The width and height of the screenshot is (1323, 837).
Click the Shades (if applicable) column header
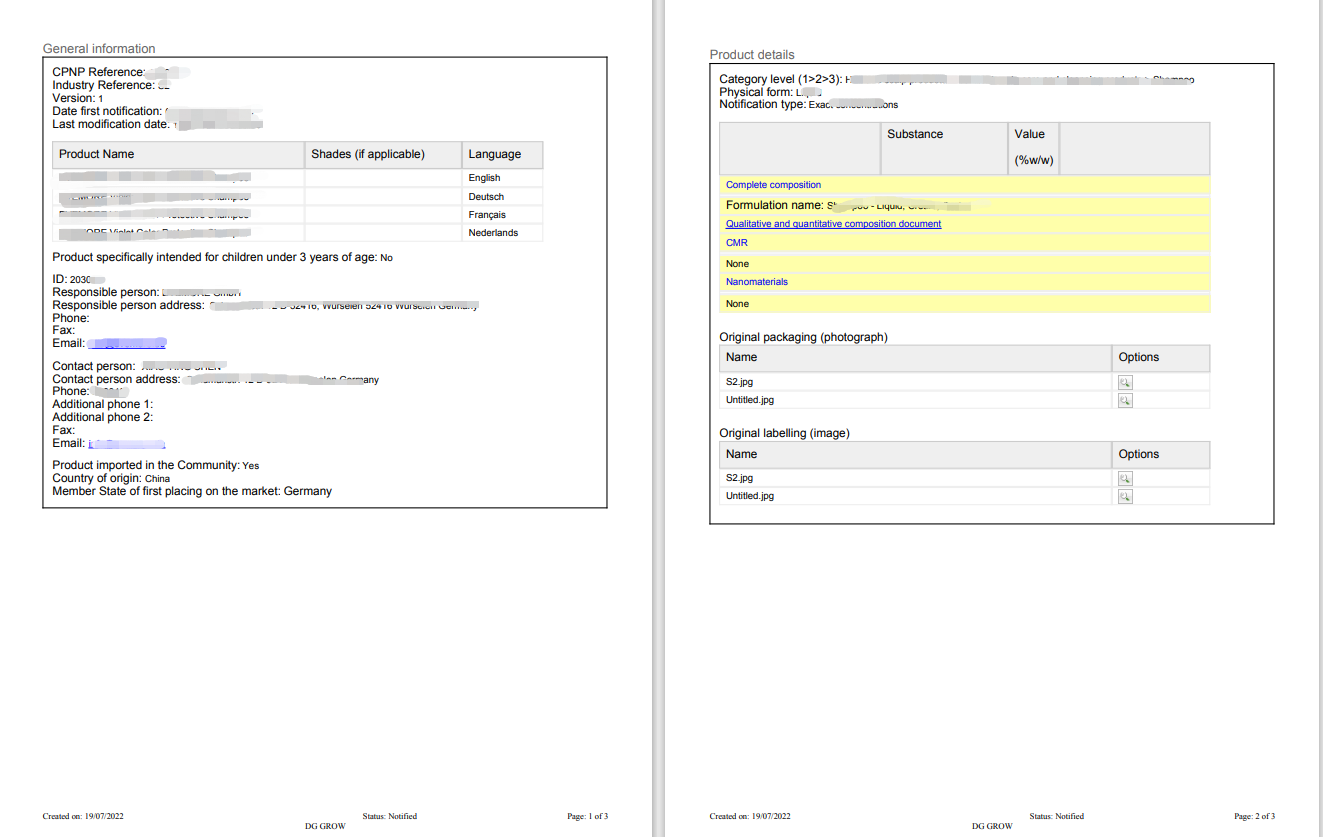point(383,154)
